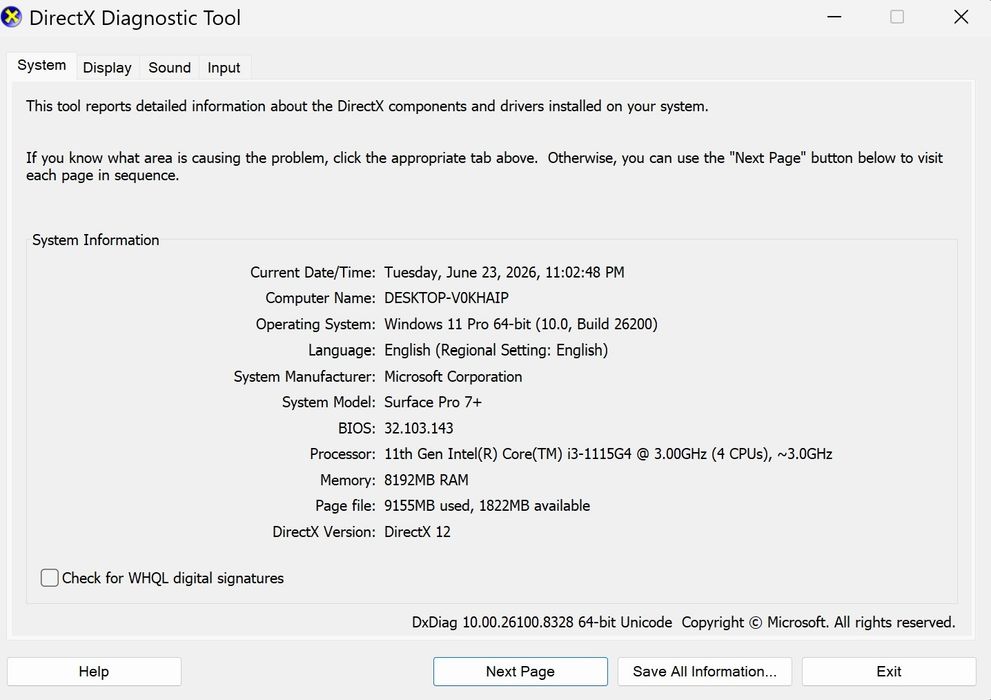This screenshot has height=700, width=991.
Task: Click the DirectX Version field label
Action: [324, 532]
